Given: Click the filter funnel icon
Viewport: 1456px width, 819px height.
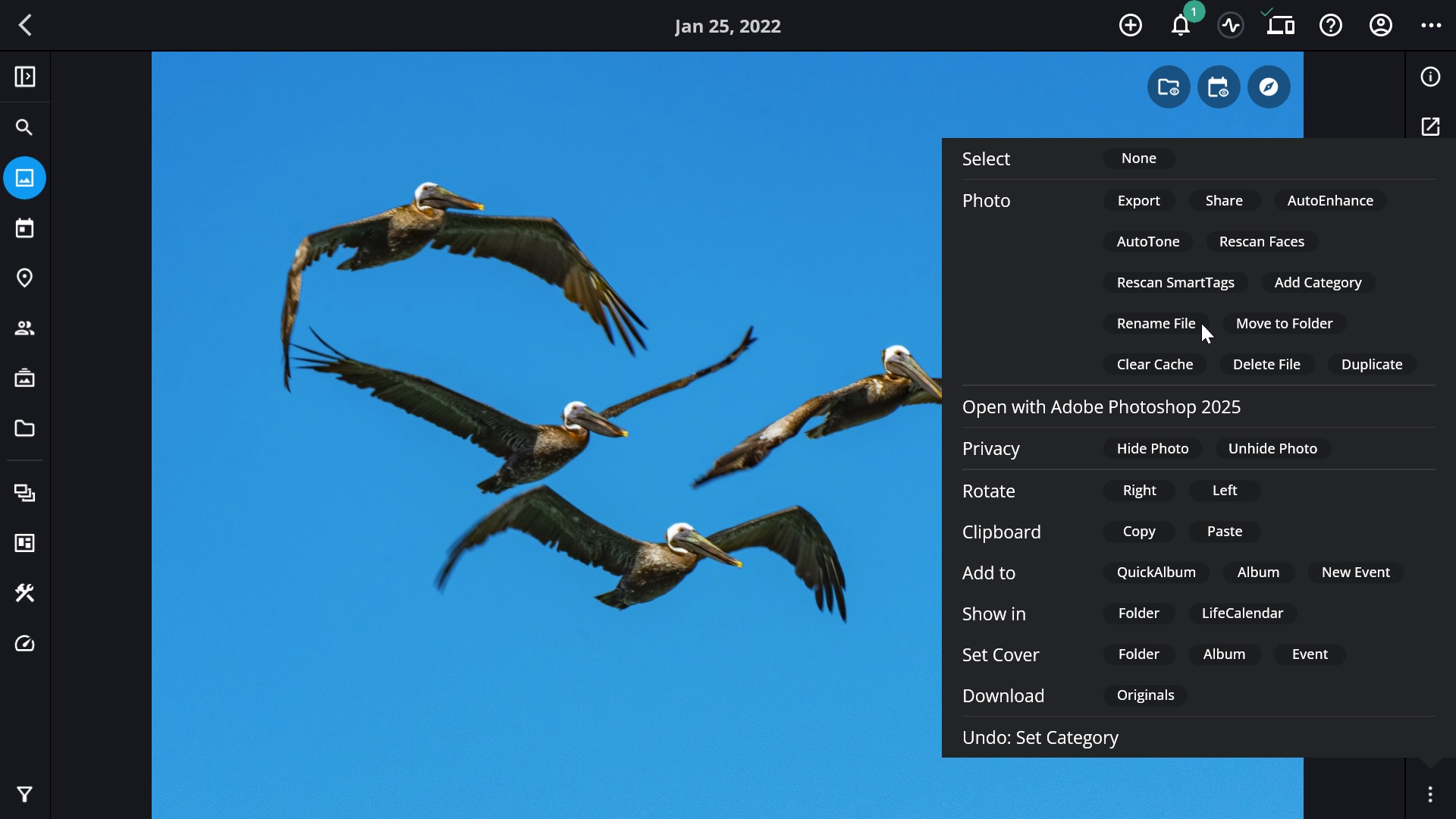Looking at the screenshot, I should click(24, 794).
